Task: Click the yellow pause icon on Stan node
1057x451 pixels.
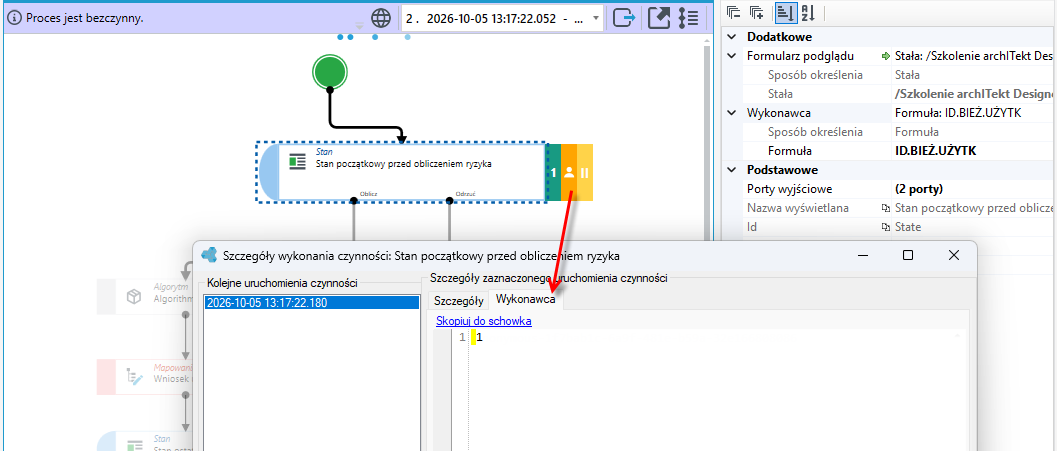Action: pyautogui.click(x=584, y=173)
